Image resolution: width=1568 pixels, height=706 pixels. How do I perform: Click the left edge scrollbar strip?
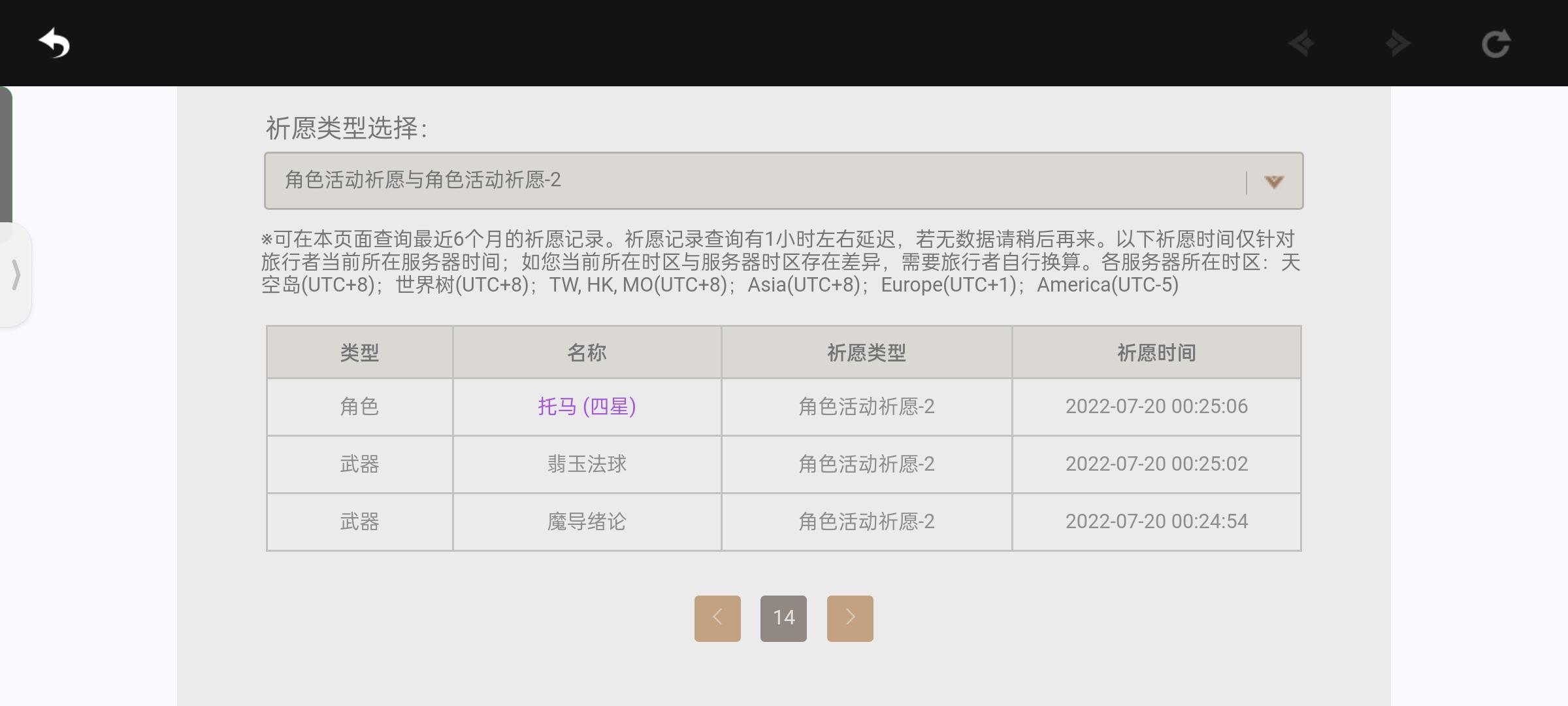pyautogui.click(x=6, y=154)
